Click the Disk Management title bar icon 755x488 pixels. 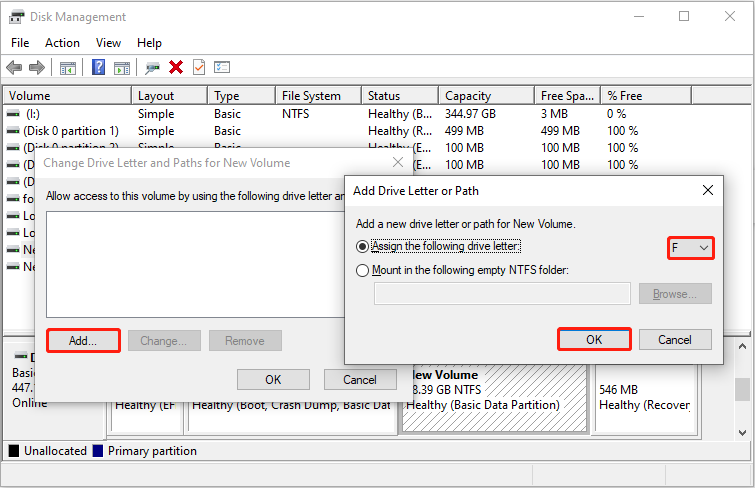(16, 17)
